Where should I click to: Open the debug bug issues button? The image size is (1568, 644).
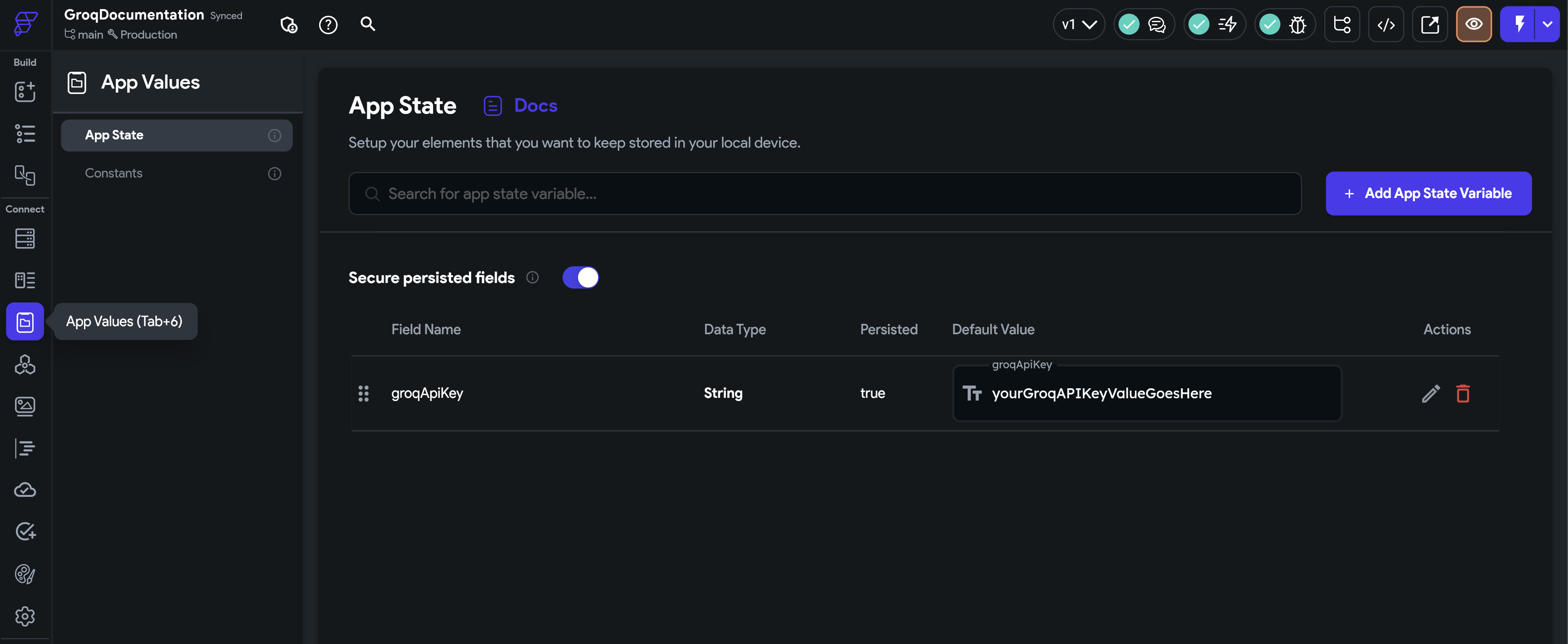[1284, 25]
